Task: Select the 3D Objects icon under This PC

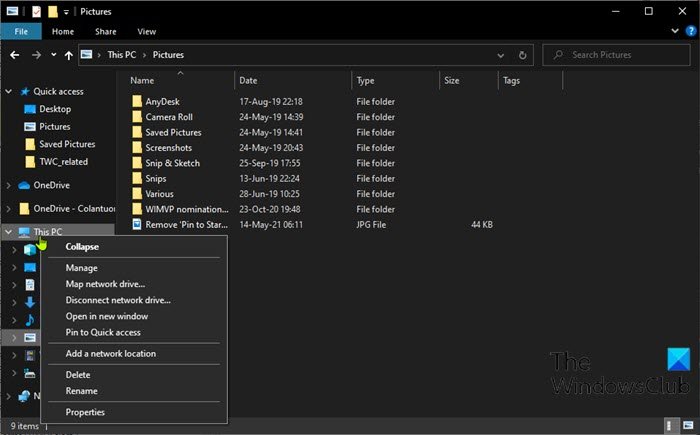Action: [x=30, y=250]
